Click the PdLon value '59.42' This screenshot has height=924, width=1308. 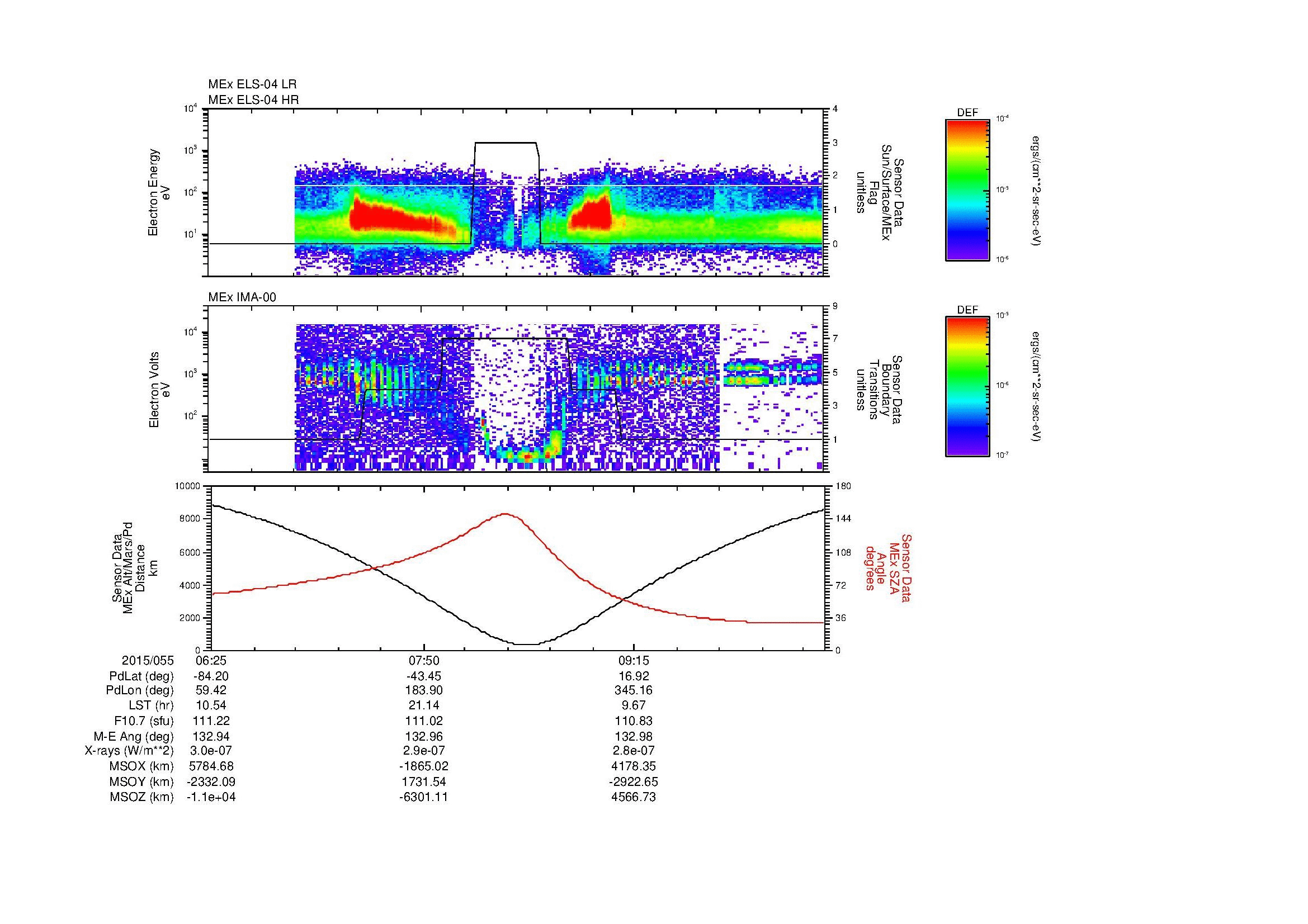(x=211, y=690)
